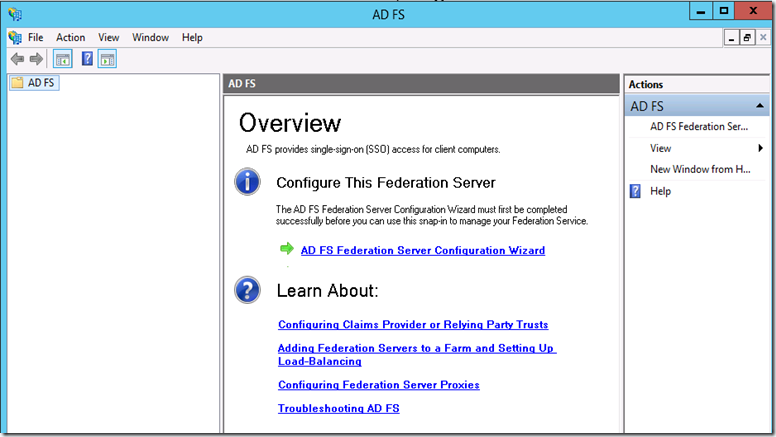Open AD FS Federation Server Configuration Wizard link
This screenshot has width=776, height=437.
423,250
